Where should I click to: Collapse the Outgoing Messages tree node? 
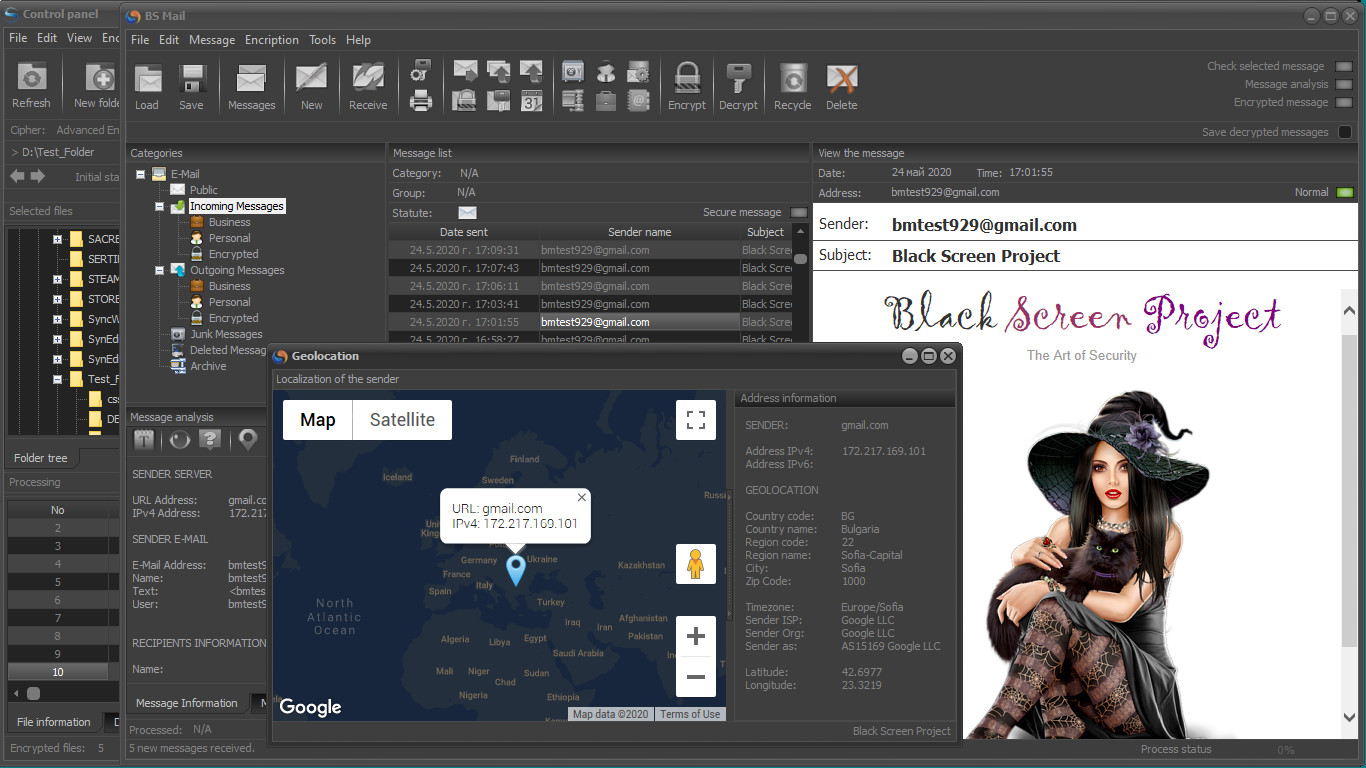[x=160, y=270]
